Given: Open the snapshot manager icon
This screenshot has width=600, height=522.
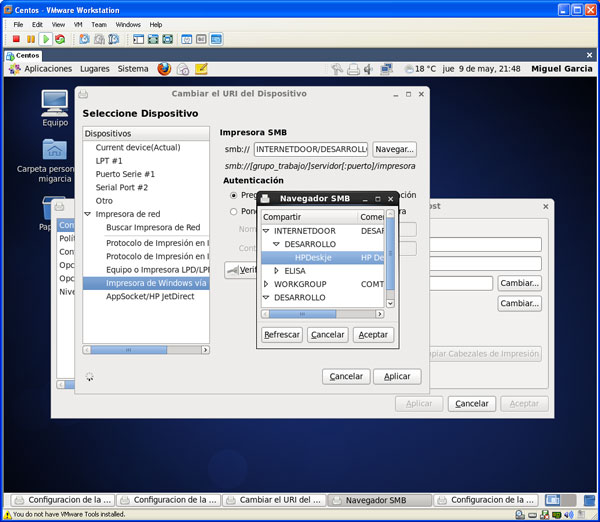Looking at the screenshot, I should coord(114,39).
